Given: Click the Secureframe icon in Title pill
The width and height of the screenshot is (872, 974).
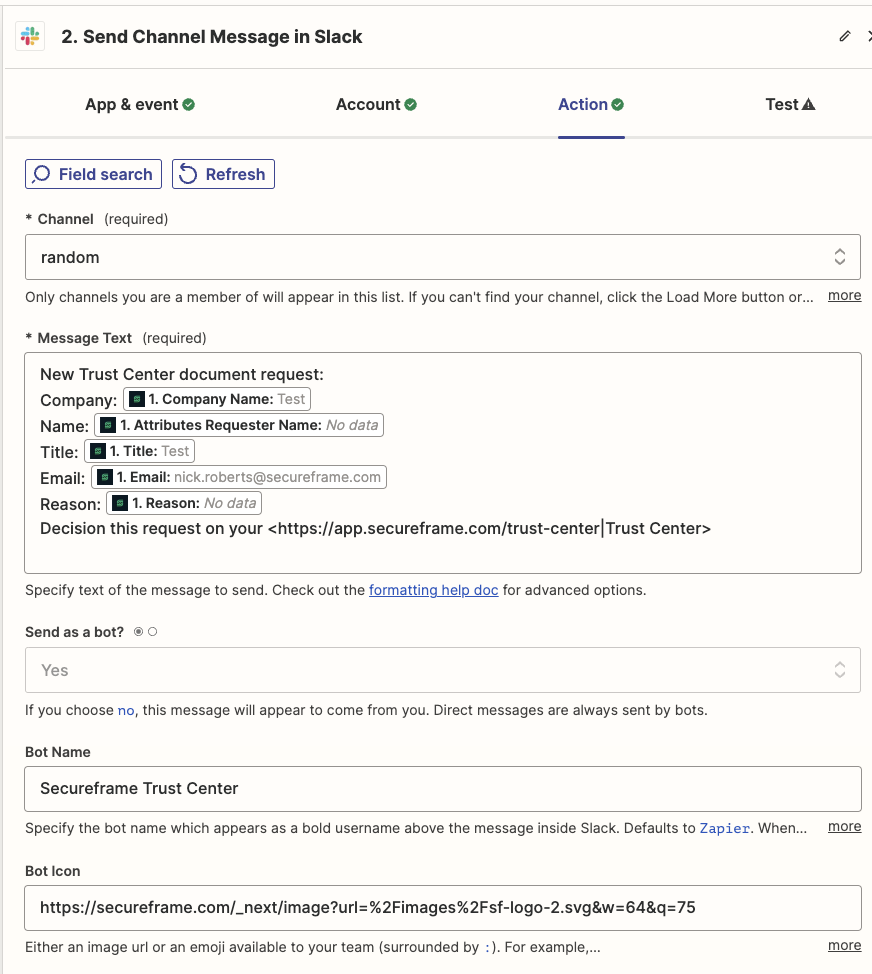Looking at the screenshot, I should click(98, 451).
